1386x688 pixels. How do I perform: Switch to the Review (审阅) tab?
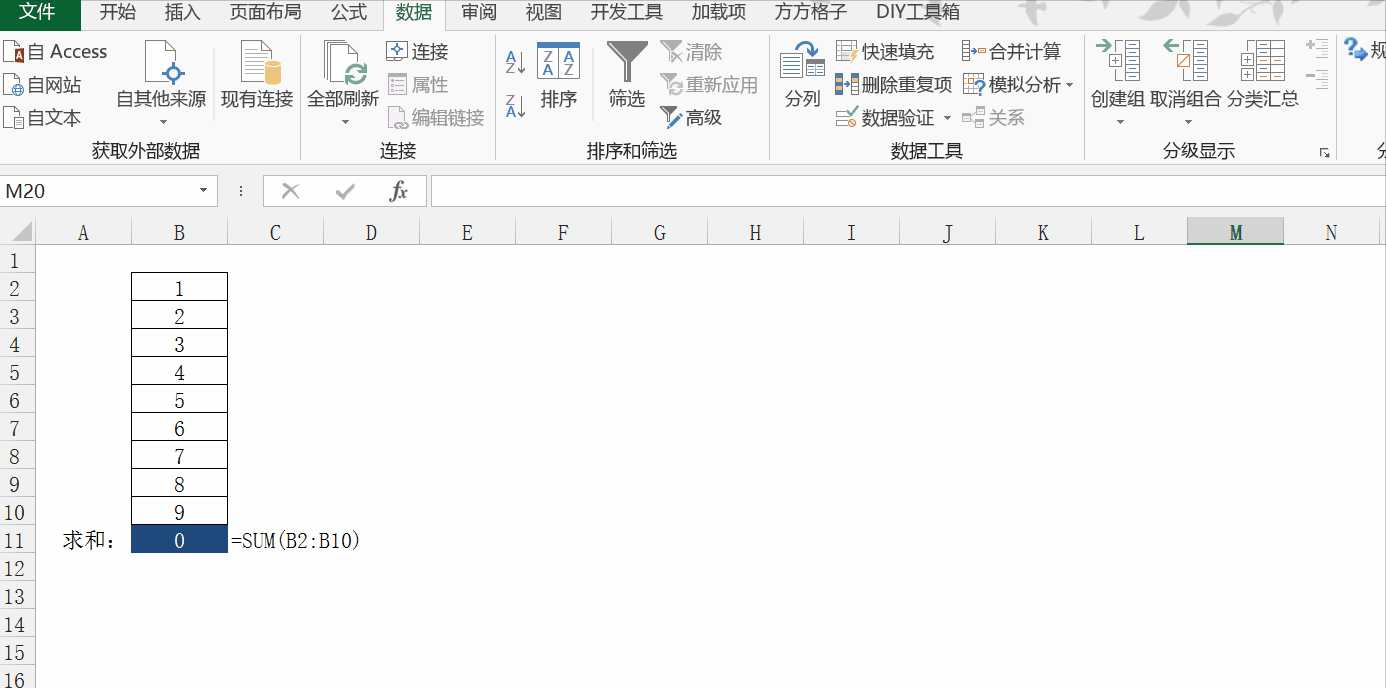(x=479, y=13)
